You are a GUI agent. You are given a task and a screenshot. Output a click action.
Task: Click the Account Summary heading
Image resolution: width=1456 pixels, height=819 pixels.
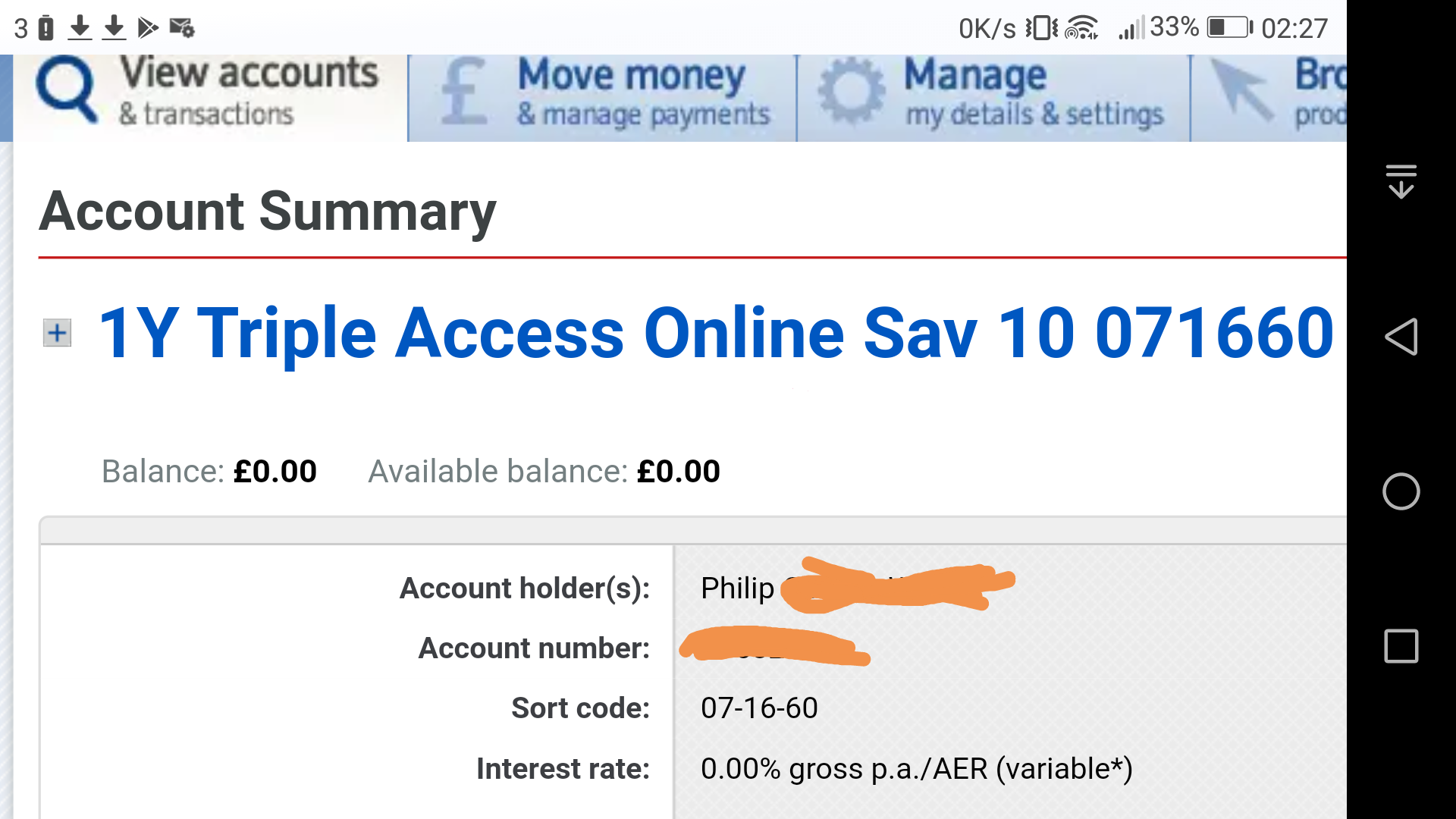268,212
